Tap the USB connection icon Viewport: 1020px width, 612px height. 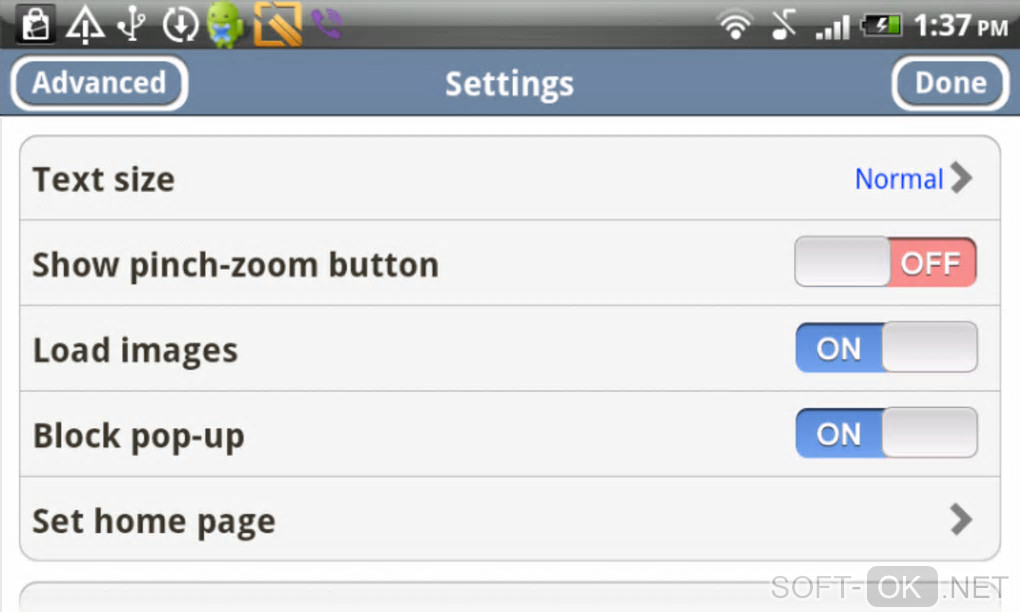(132, 24)
